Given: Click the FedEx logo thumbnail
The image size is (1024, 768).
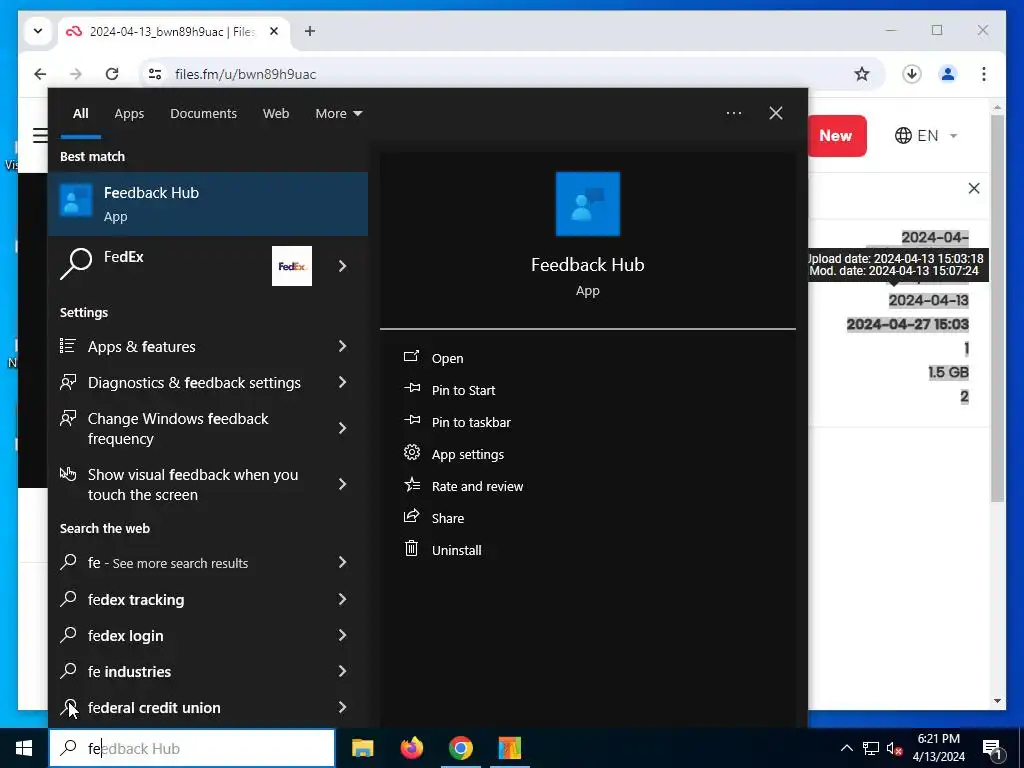Looking at the screenshot, I should [291, 266].
